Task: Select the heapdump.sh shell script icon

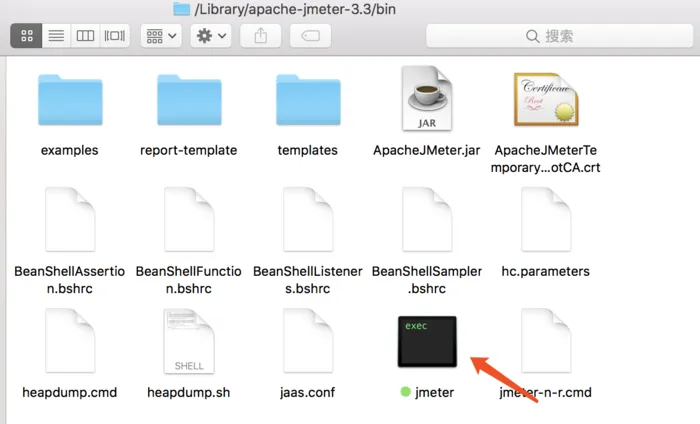Action: tap(189, 341)
